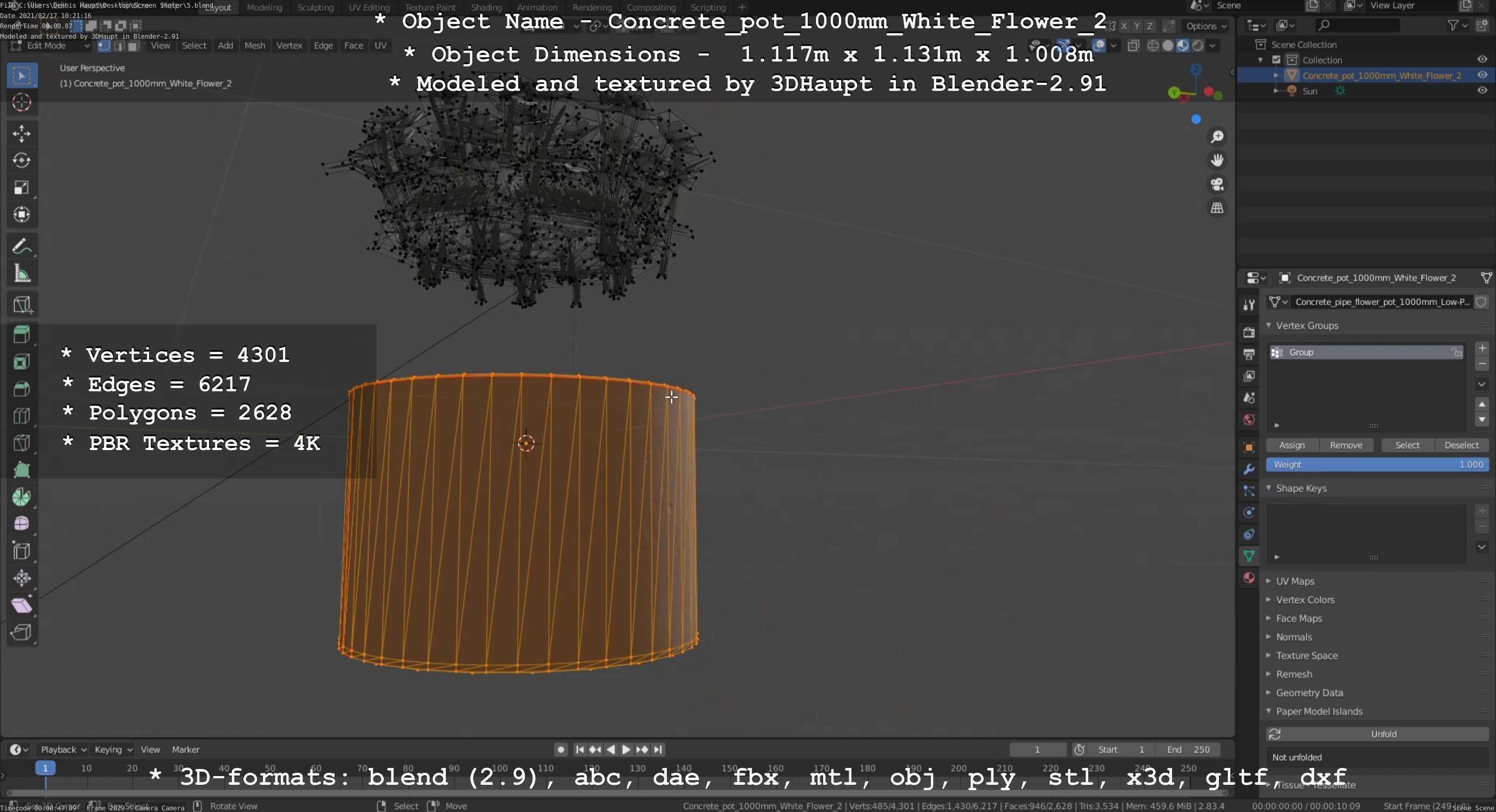1496x812 pixels.
Task: Click Select in Vertex Groups
Action: [1408, 445]
